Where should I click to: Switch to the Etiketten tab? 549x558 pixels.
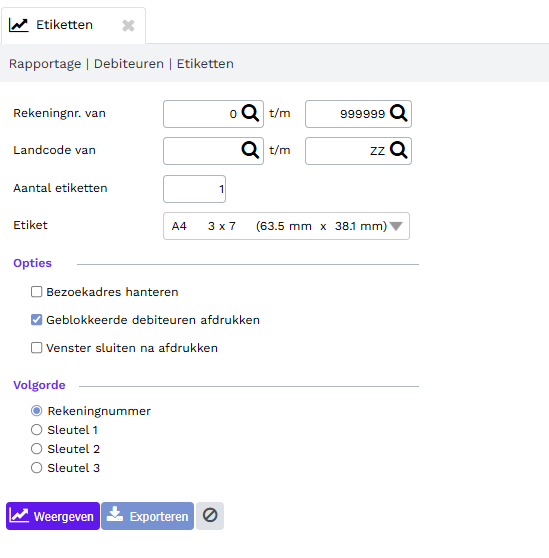(64, 25)
